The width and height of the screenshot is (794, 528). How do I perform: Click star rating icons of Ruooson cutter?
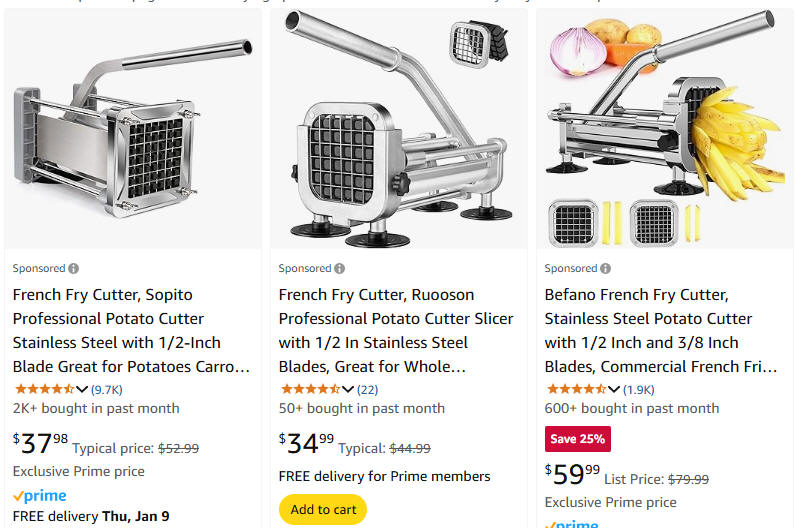[x=310, y=389]
